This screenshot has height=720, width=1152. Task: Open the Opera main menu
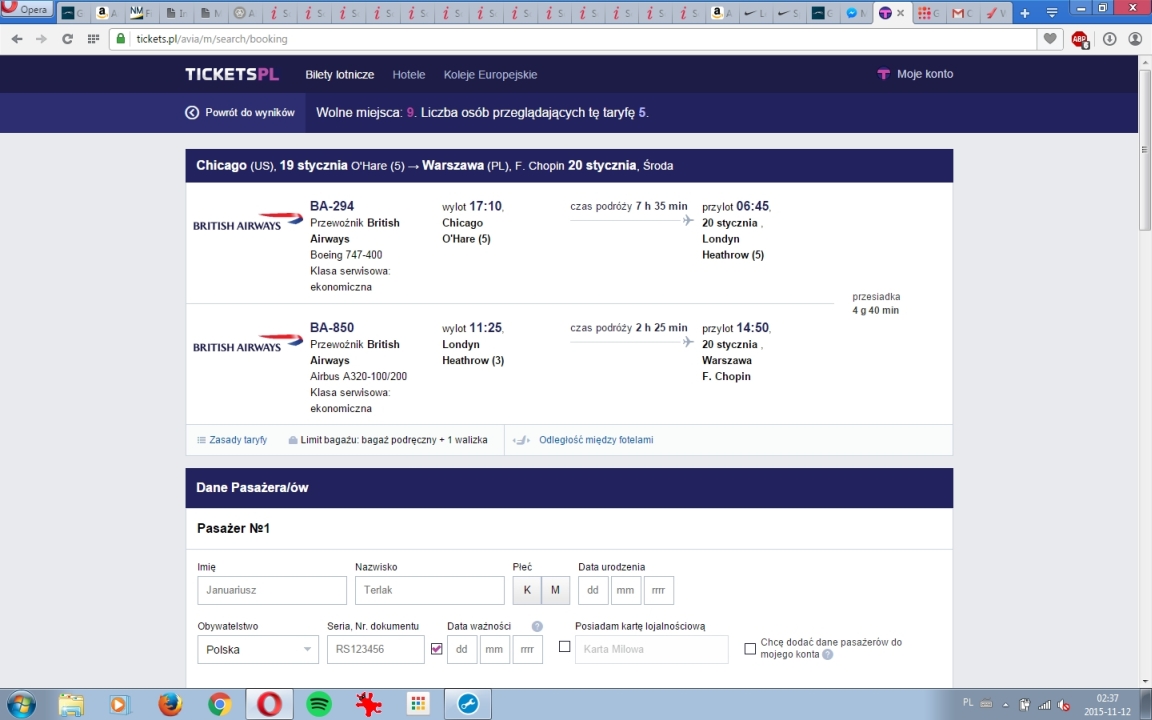[x=26, y=10]
